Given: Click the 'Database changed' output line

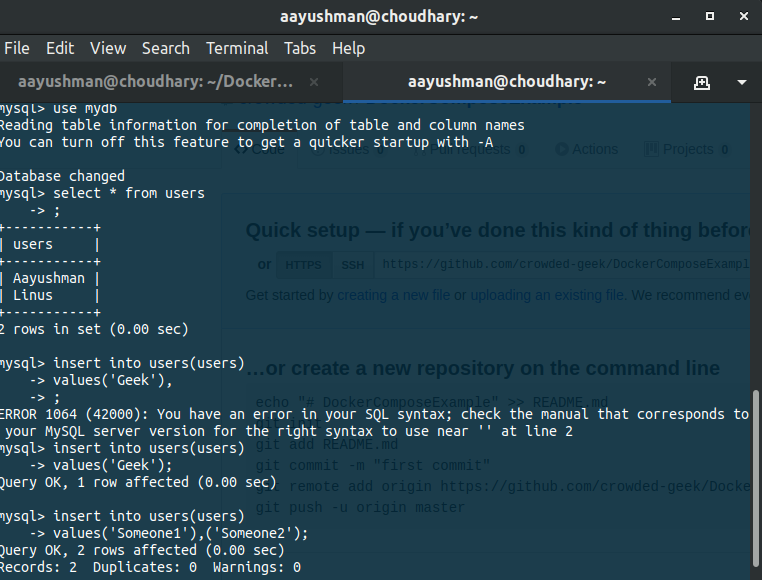Looking at the screenshot, I should (62, 176).
